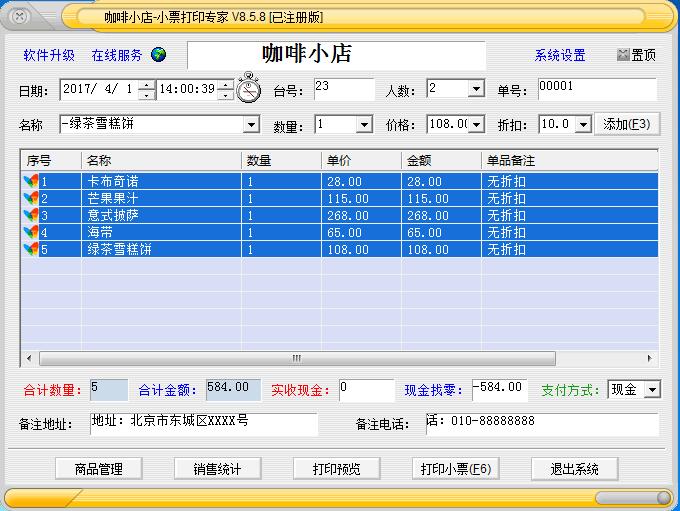The height and width of the screenshot is (511, 680).
Task: Open the 系统设置 system settings link
Action: click(560, 55)
